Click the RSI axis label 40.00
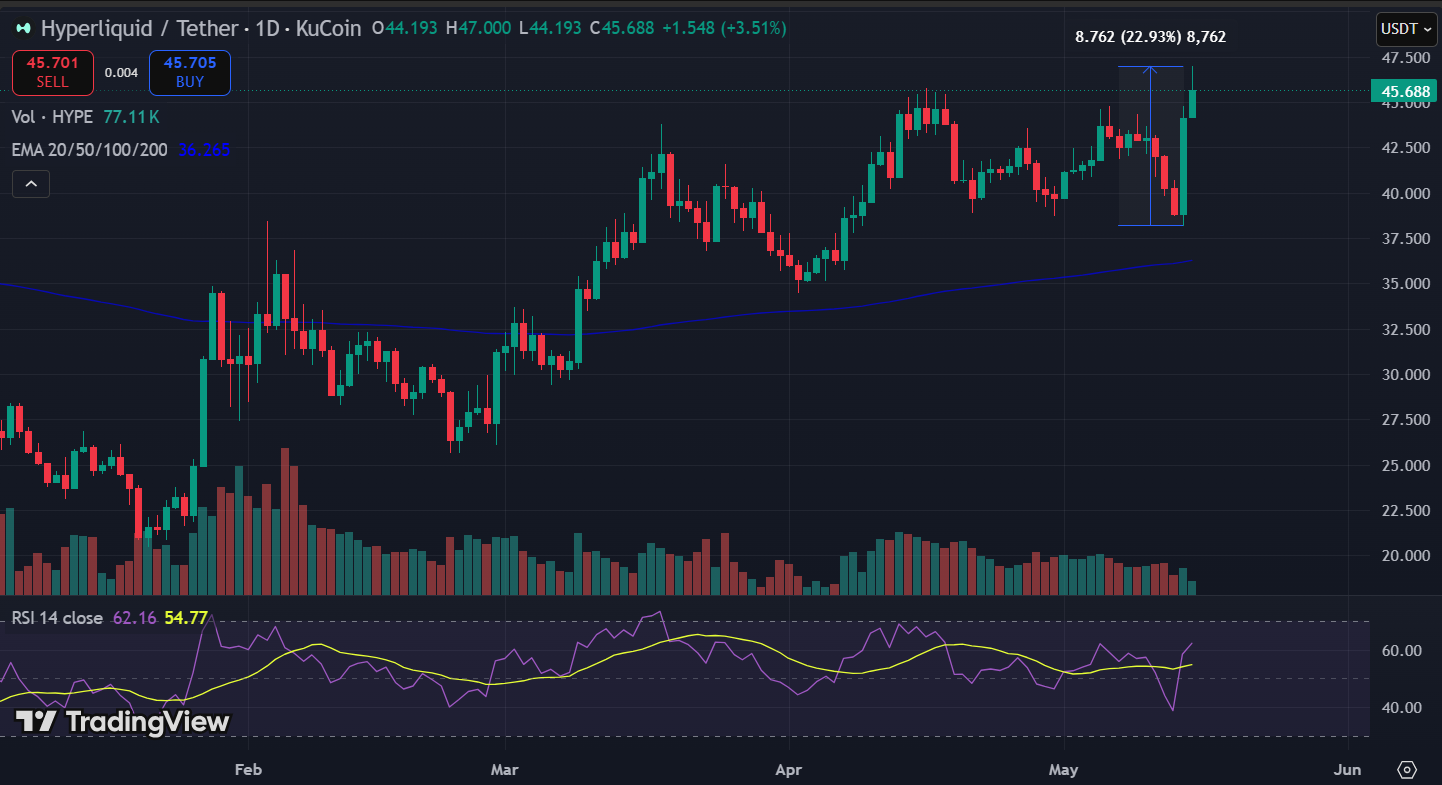1442x785 pixels. click(x=1401, y=708)
